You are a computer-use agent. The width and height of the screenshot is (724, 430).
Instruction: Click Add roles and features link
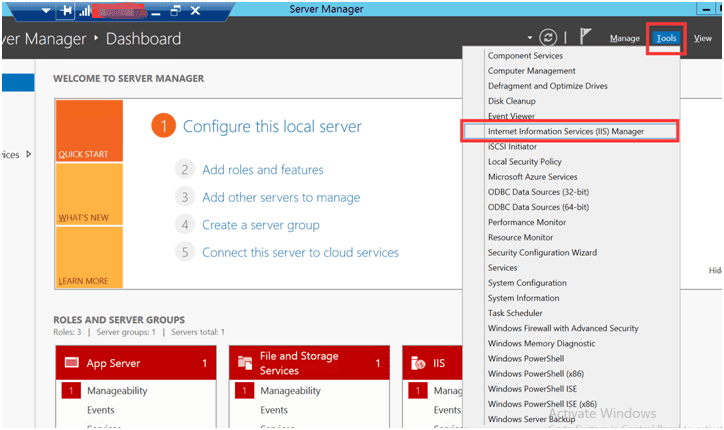click(x=262, y=170)
